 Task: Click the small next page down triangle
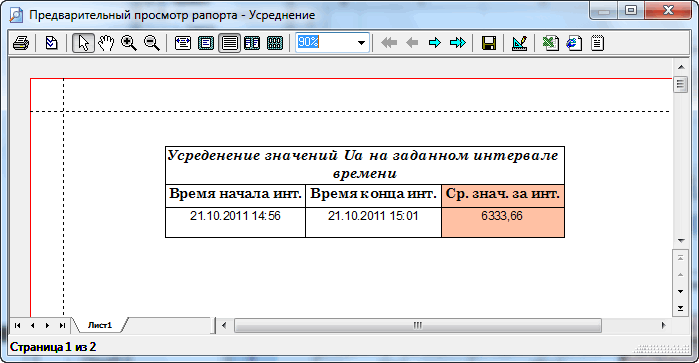click(680, 292)
